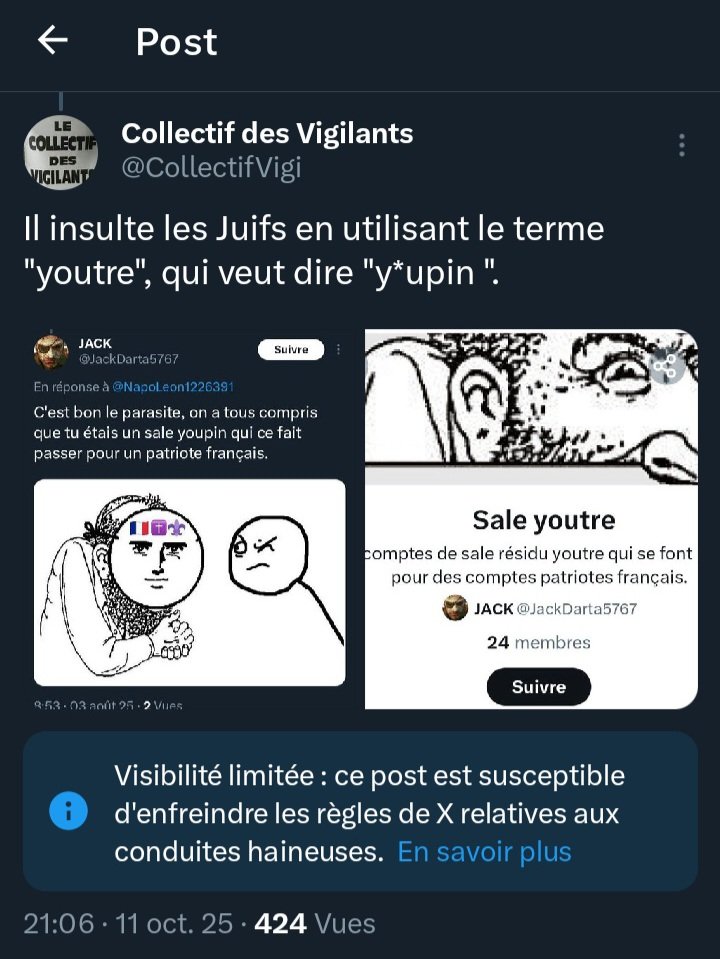
Task: Click the post timestamp 21:06 · 11 oct. 25
Action: pyautogui.click(x=126, y=923)
